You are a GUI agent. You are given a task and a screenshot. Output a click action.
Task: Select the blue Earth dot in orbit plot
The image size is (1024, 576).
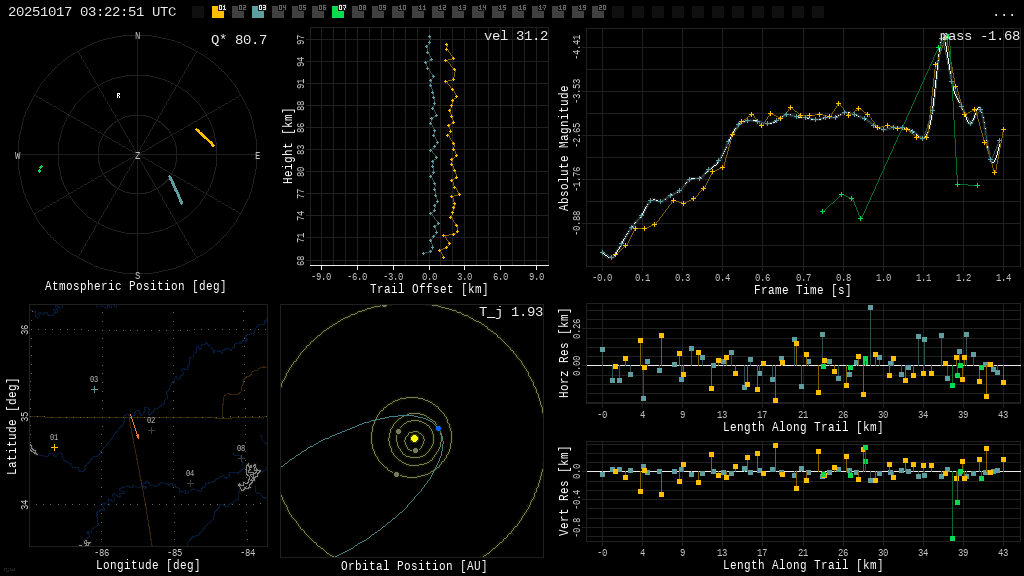tap(438, 428)
